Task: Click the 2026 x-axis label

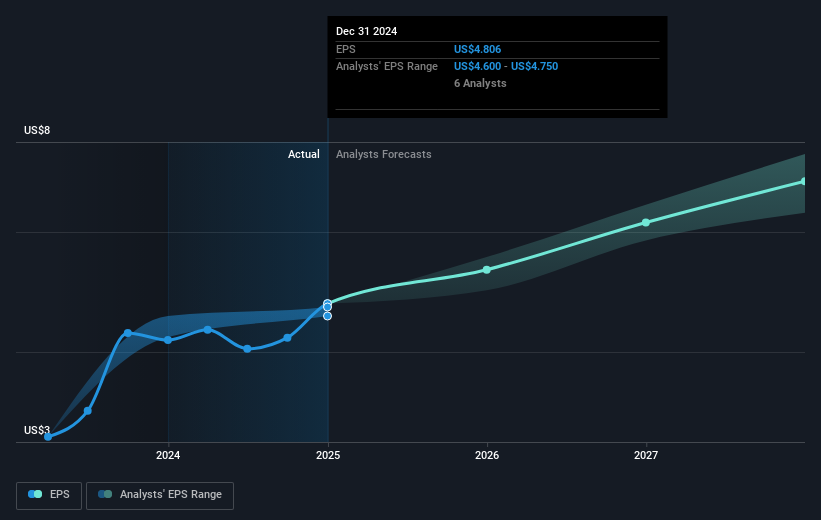Action: point(487,456)
